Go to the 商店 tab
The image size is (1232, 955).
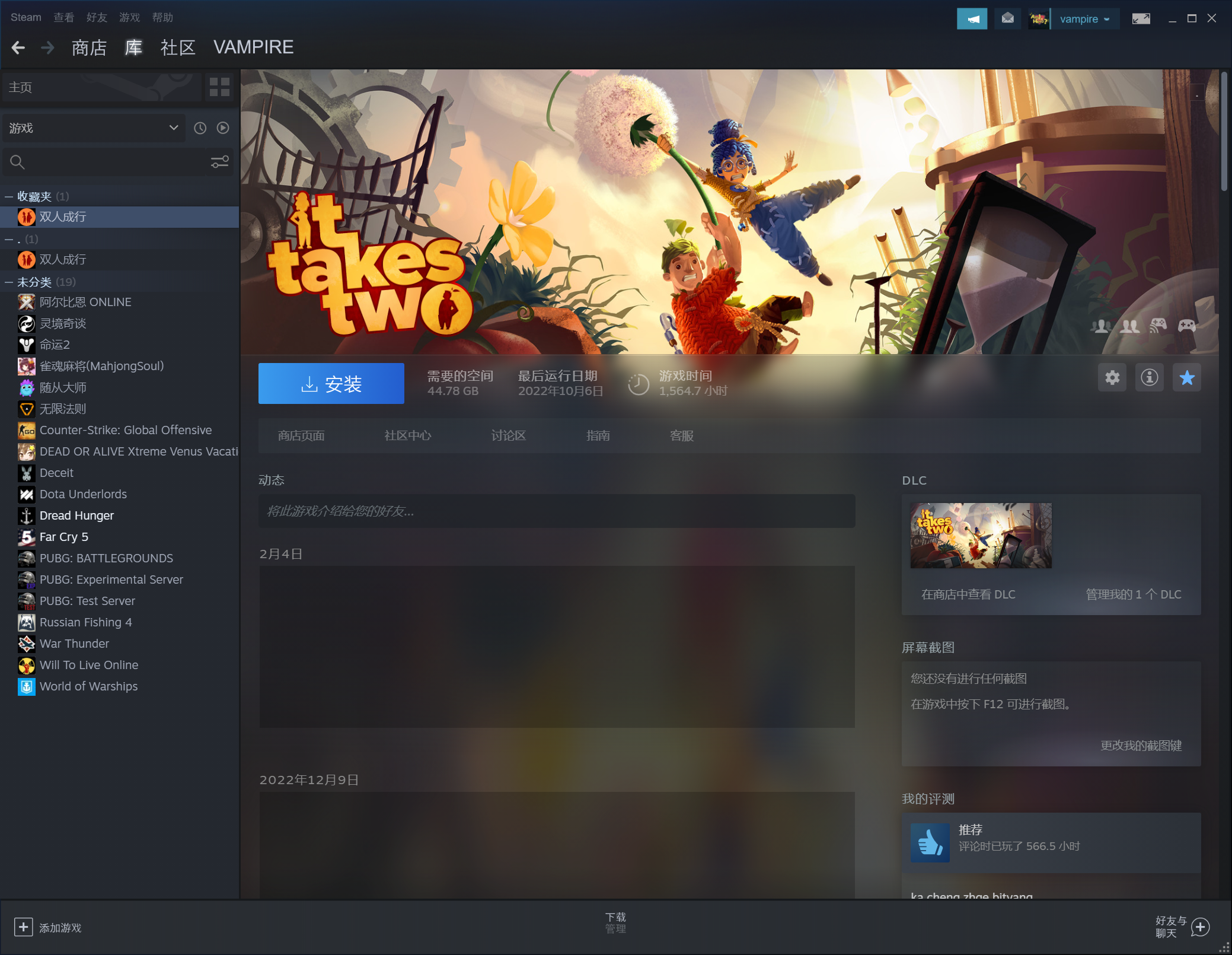89,47
